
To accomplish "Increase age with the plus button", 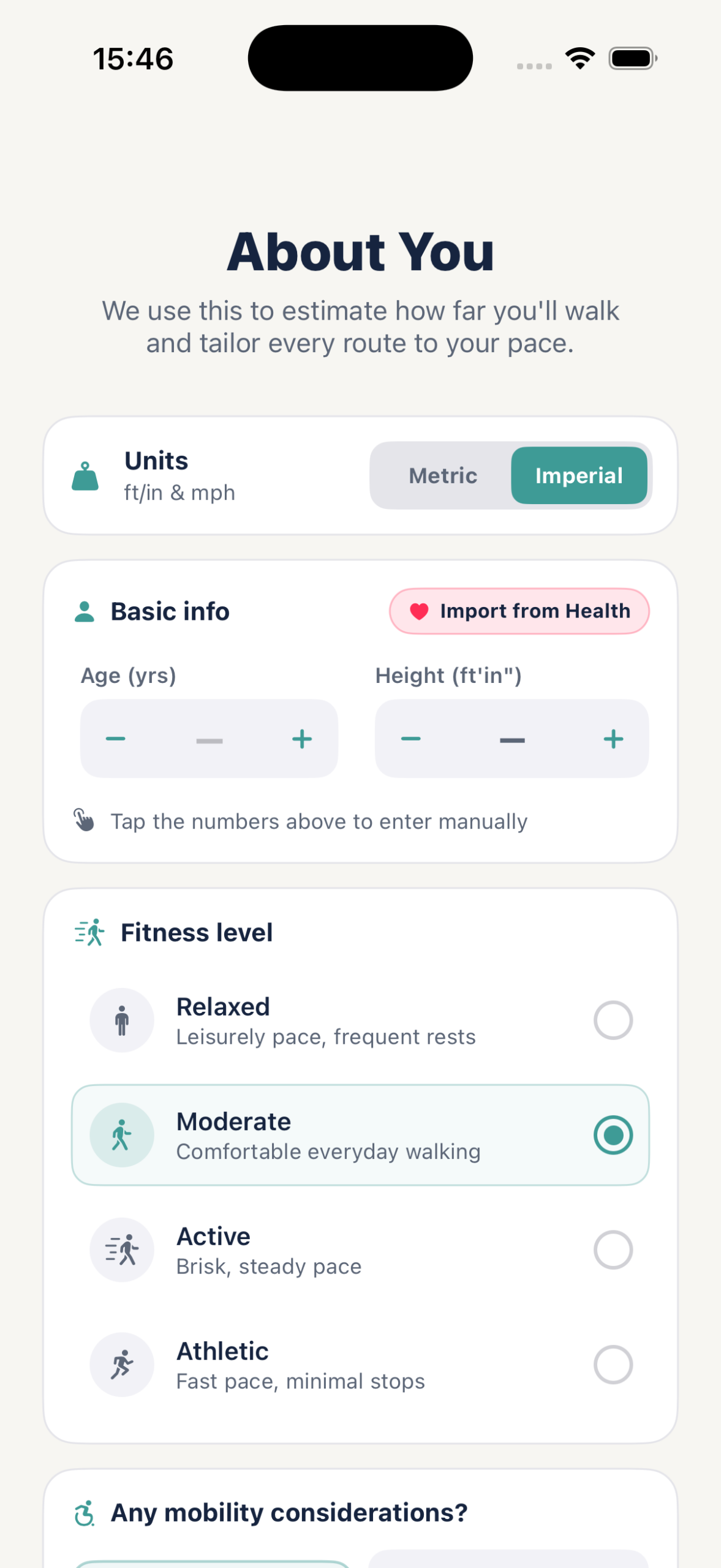I will [x=302, y=739].
